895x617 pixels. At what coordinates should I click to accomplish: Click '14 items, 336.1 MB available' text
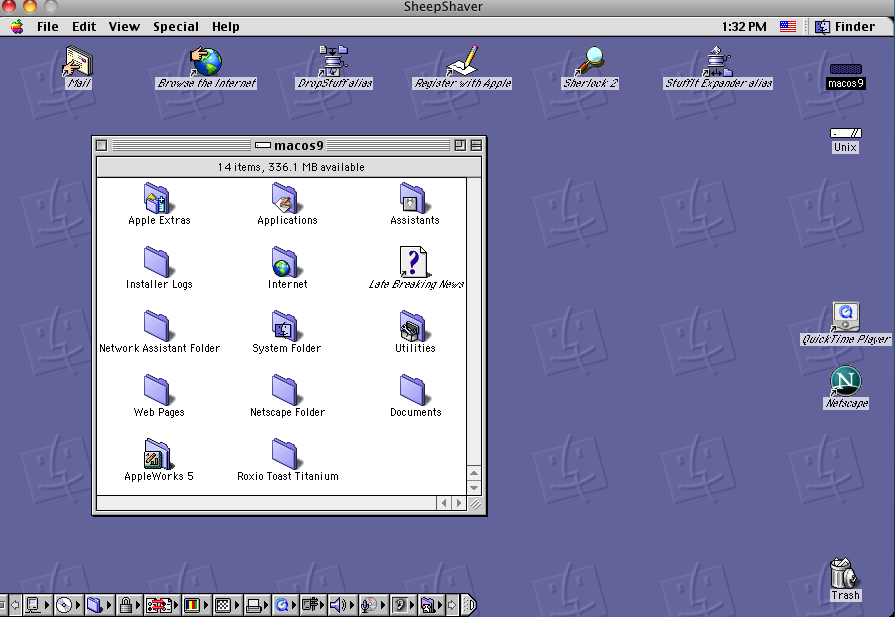coord(291,167)
